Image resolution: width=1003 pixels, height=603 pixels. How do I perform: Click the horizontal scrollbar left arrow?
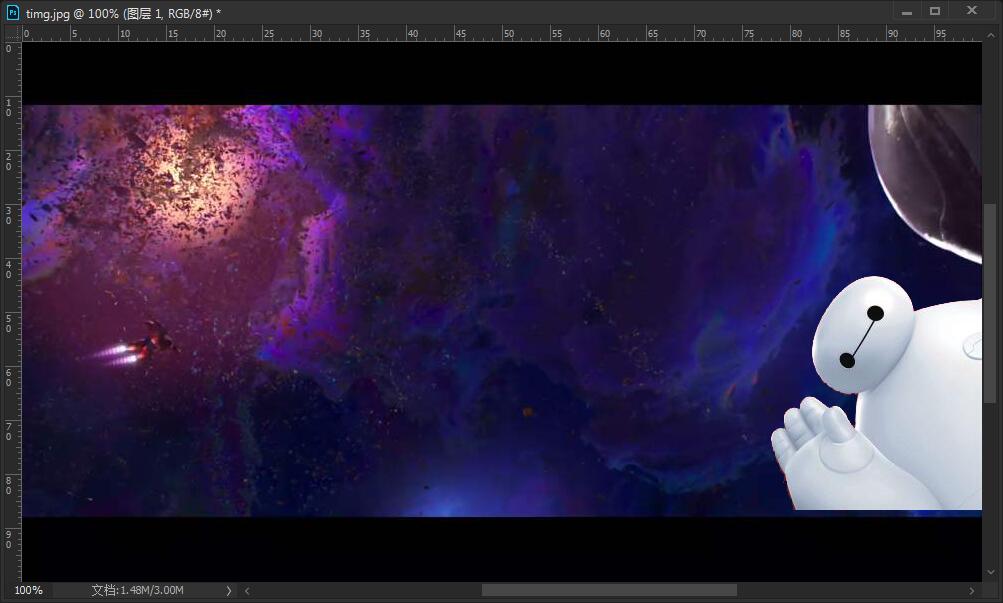247,591
